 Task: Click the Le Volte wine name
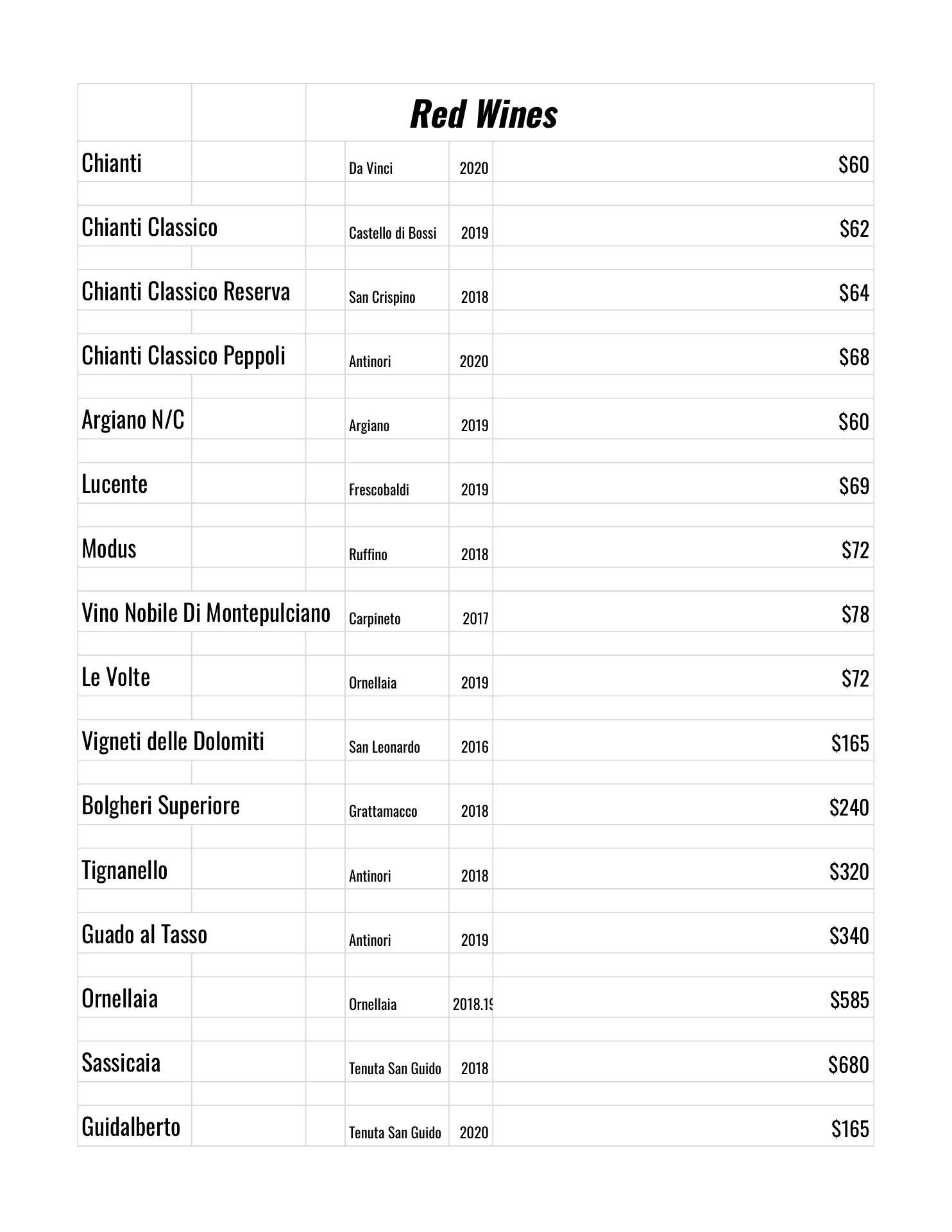click(x=115, y=677)
